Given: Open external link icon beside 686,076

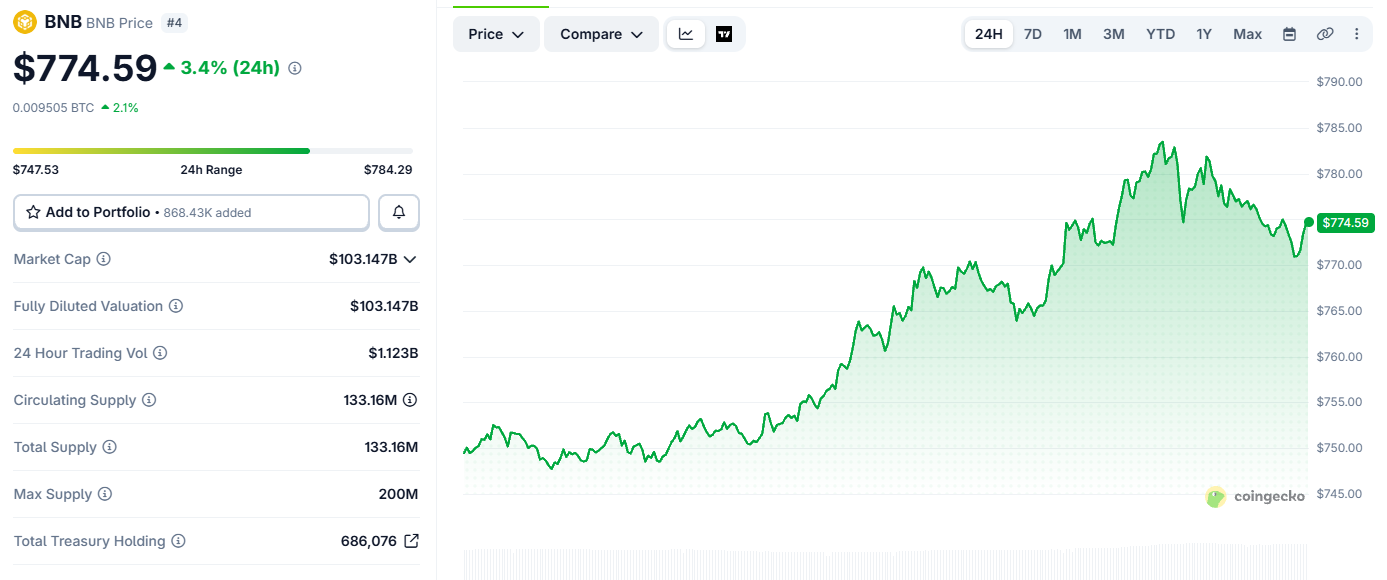Looking at the screenshot, I should 411,541.
